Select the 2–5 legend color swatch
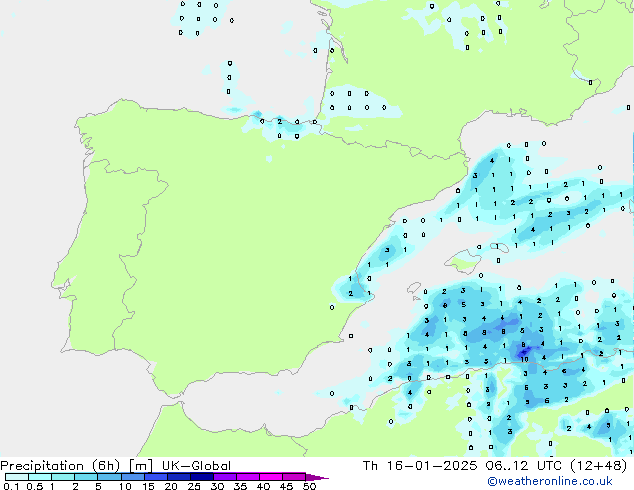634x490 pixels. point(86,477)
